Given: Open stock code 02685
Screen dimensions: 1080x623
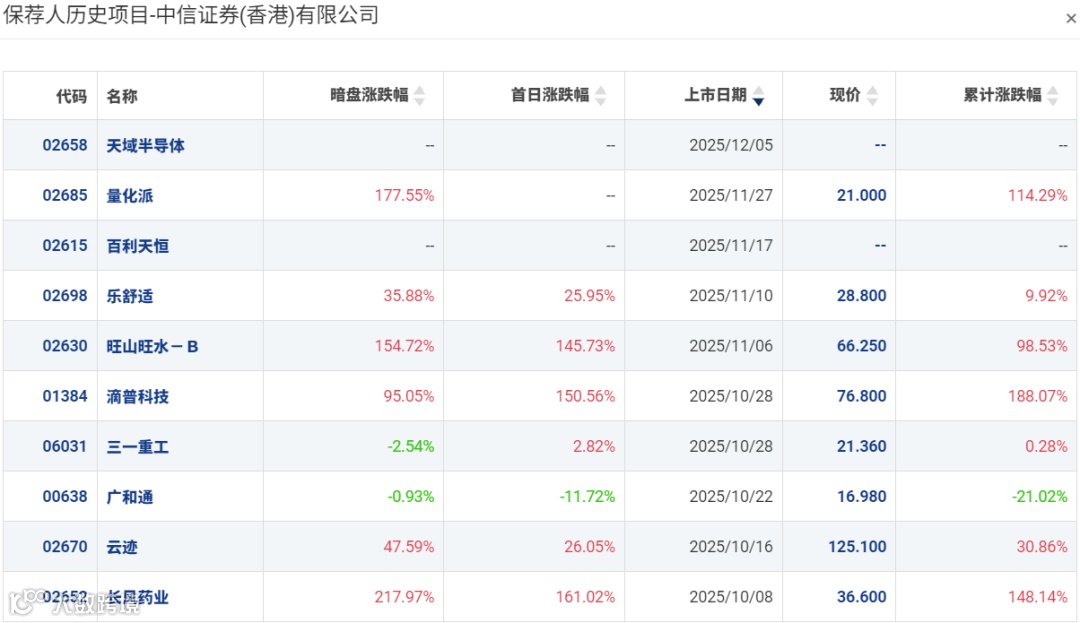Looking at the screenshot, I should pos(65,196).
